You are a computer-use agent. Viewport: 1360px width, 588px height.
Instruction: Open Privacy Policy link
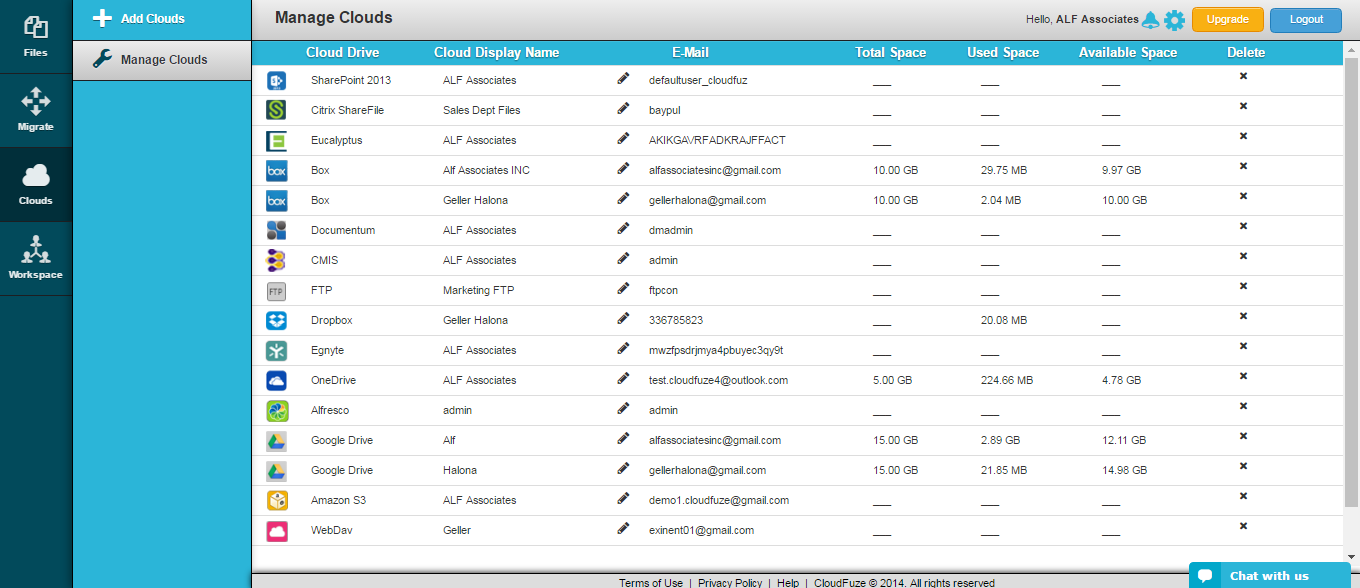[730, 582]
